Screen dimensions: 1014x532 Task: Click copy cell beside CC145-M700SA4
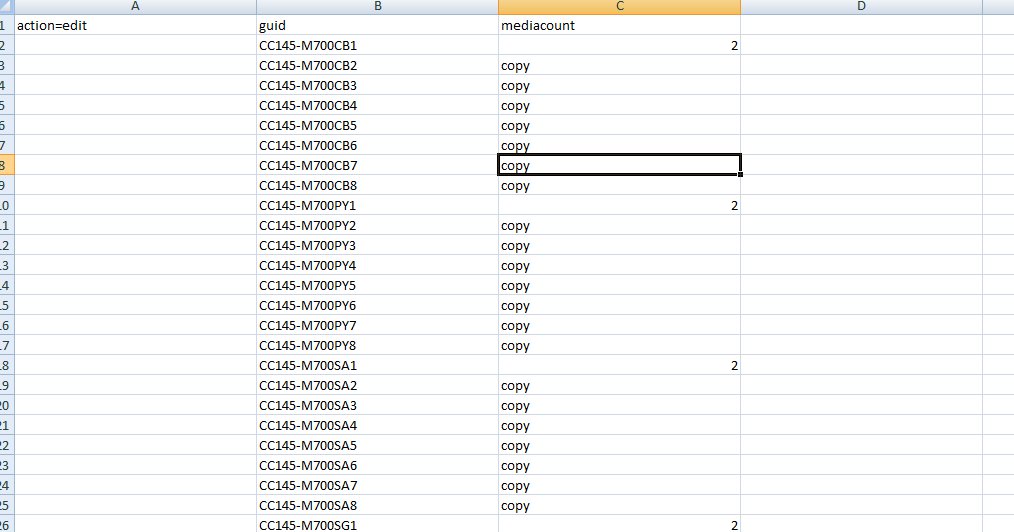point(620,425)
